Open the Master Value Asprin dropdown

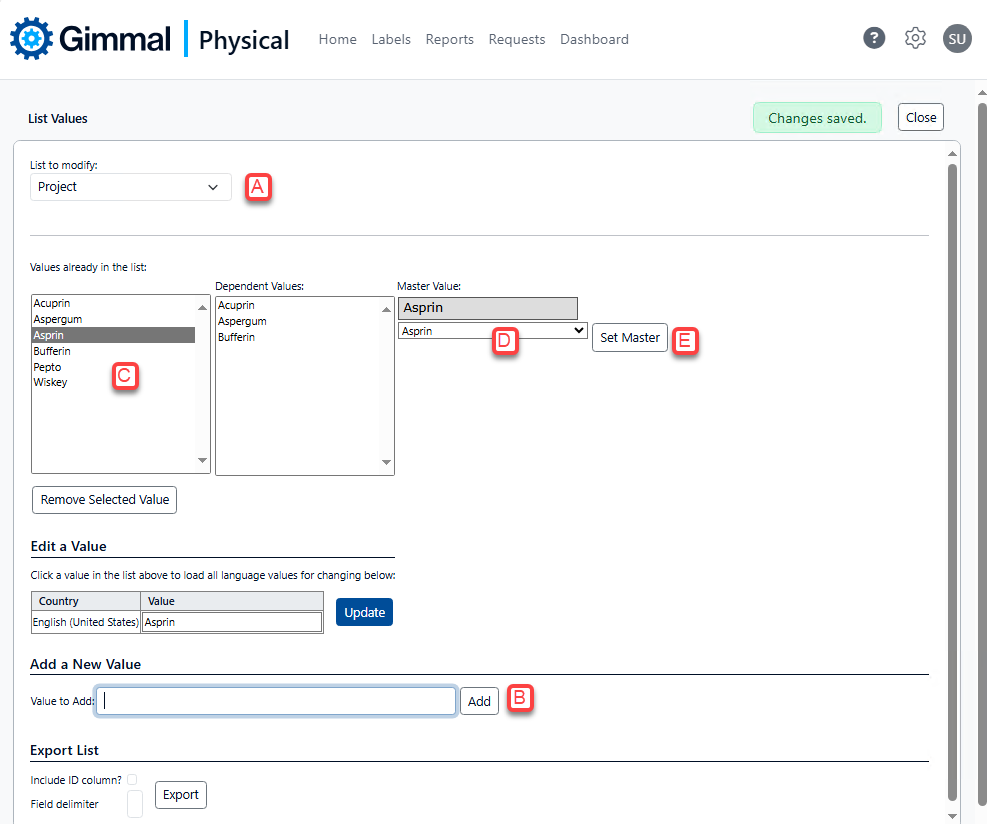click(492, 330)
